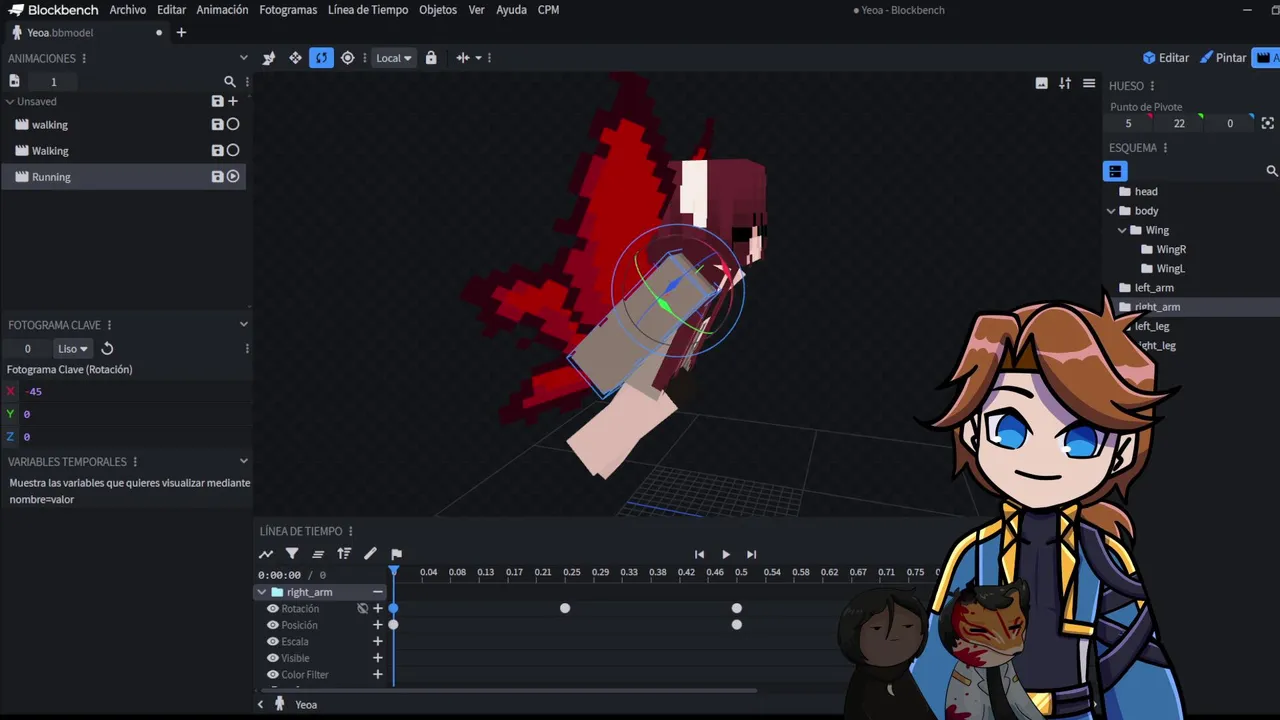The image size is (1280, 720).
Task: Open the Archivo menu
Action: pos(127,10)
